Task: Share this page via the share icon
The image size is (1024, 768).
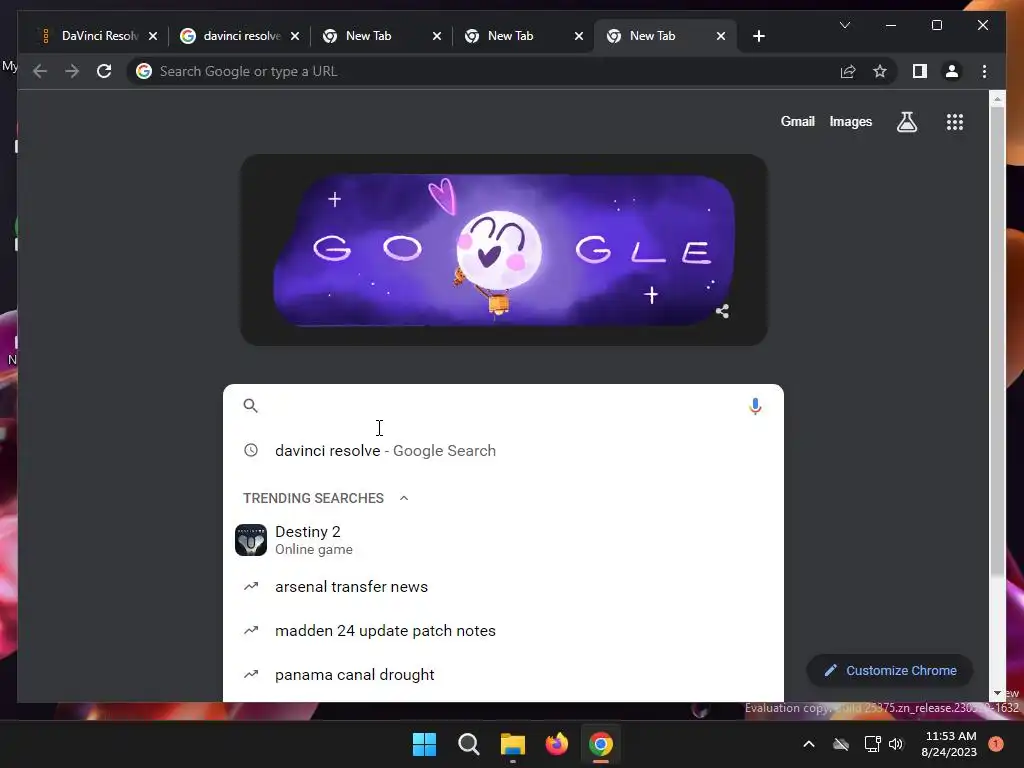Action: (x=848, y=71)
